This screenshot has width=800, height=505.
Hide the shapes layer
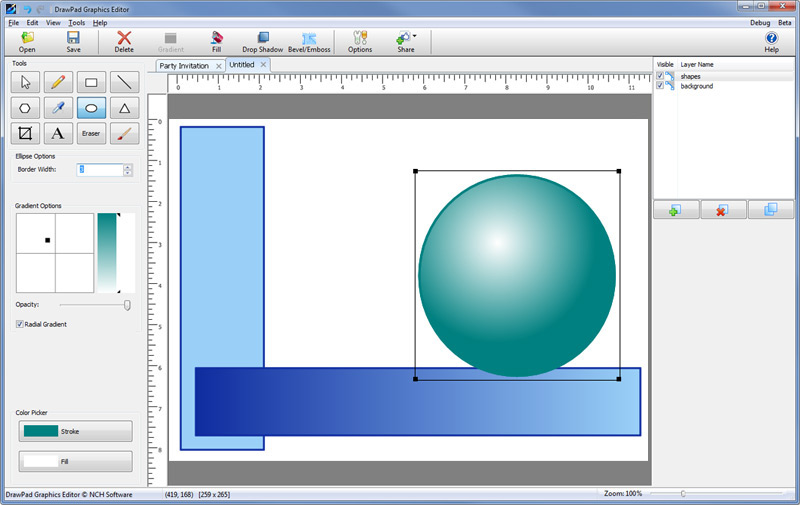[659, 76]
